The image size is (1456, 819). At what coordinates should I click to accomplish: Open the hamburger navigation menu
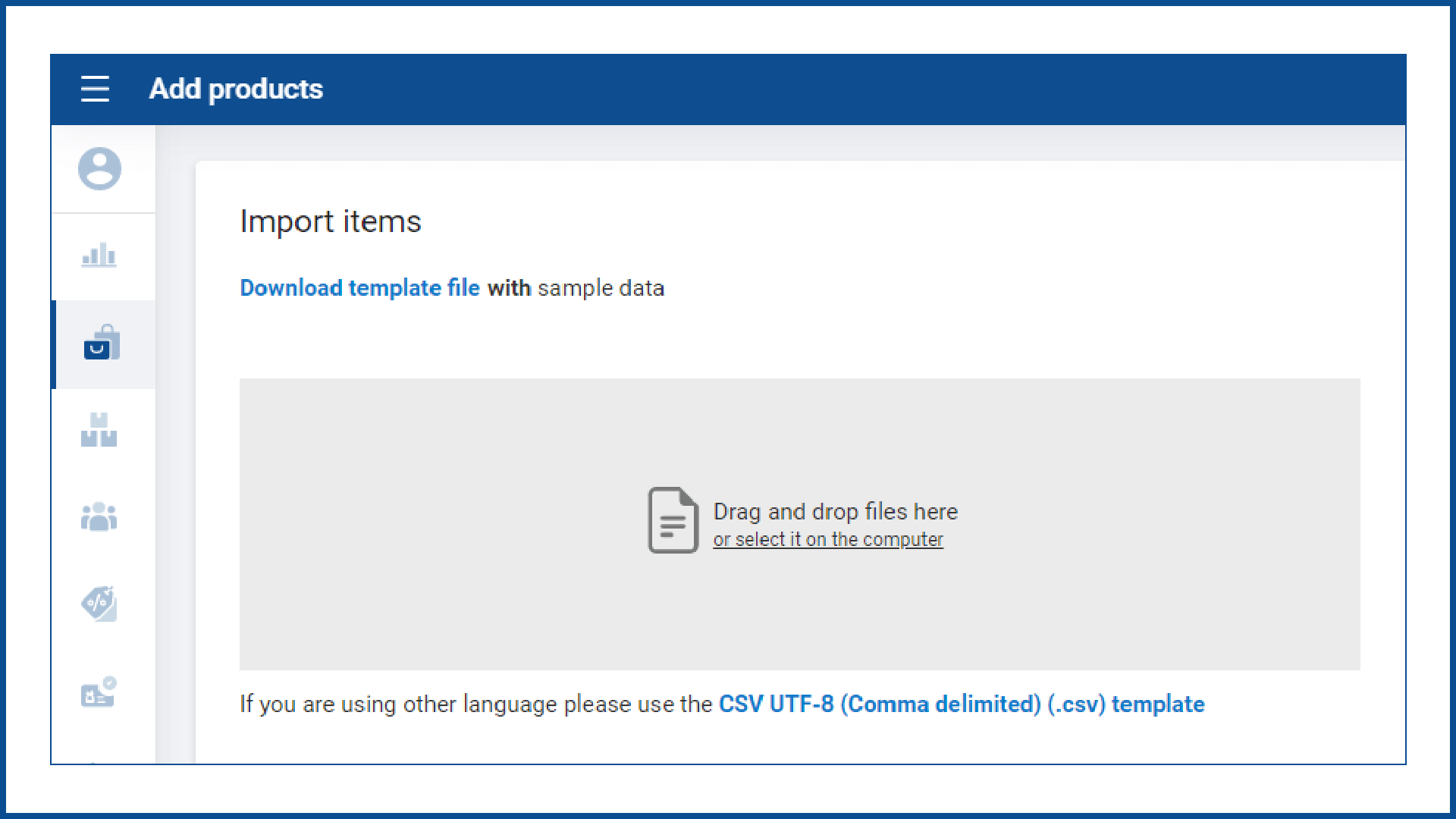coord(95,89)
